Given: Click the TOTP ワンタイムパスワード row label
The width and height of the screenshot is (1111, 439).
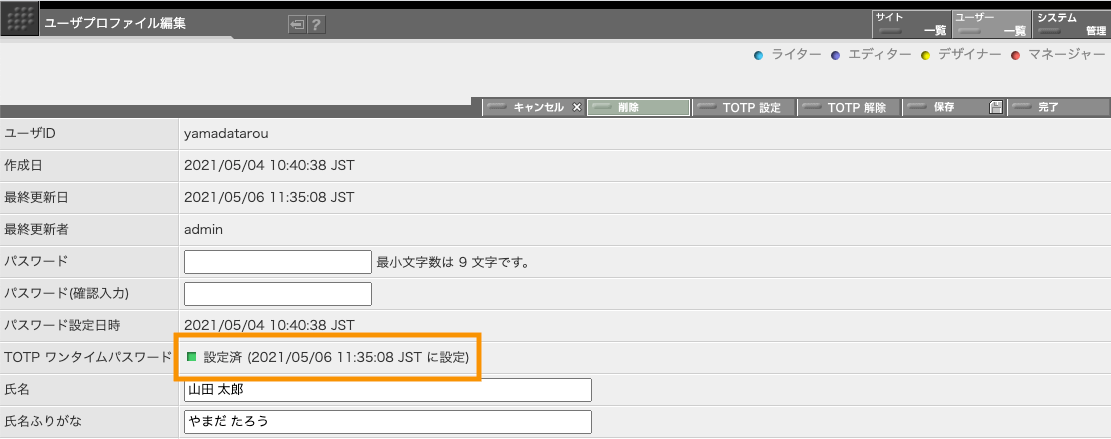Looking at the screenshot, I should click(x=88, y=357).
